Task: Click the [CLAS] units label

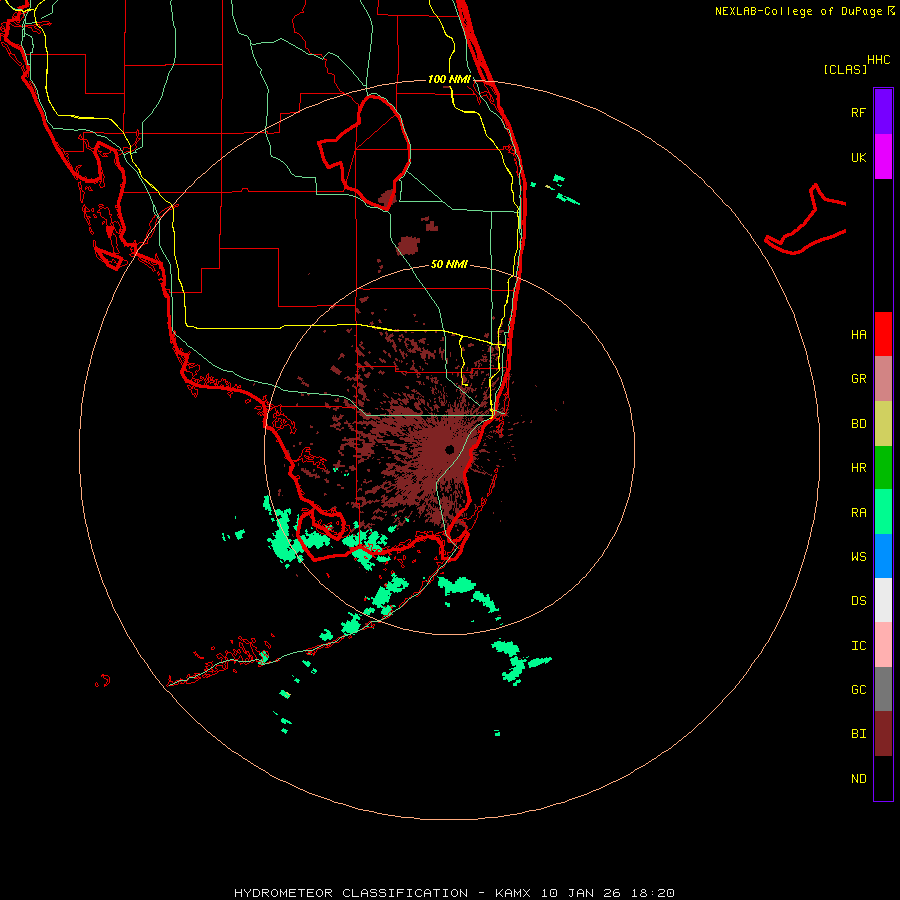Action: [x=845, y=69]
